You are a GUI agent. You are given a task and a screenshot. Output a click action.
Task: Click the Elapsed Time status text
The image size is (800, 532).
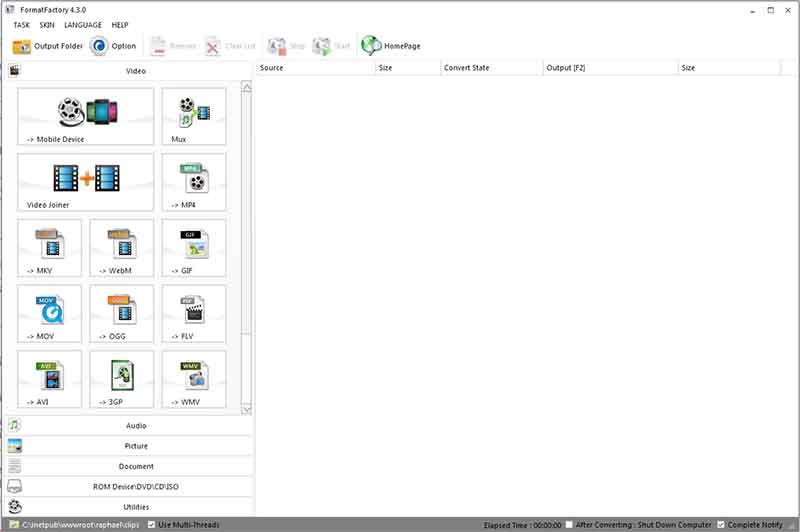click(522, 525)
